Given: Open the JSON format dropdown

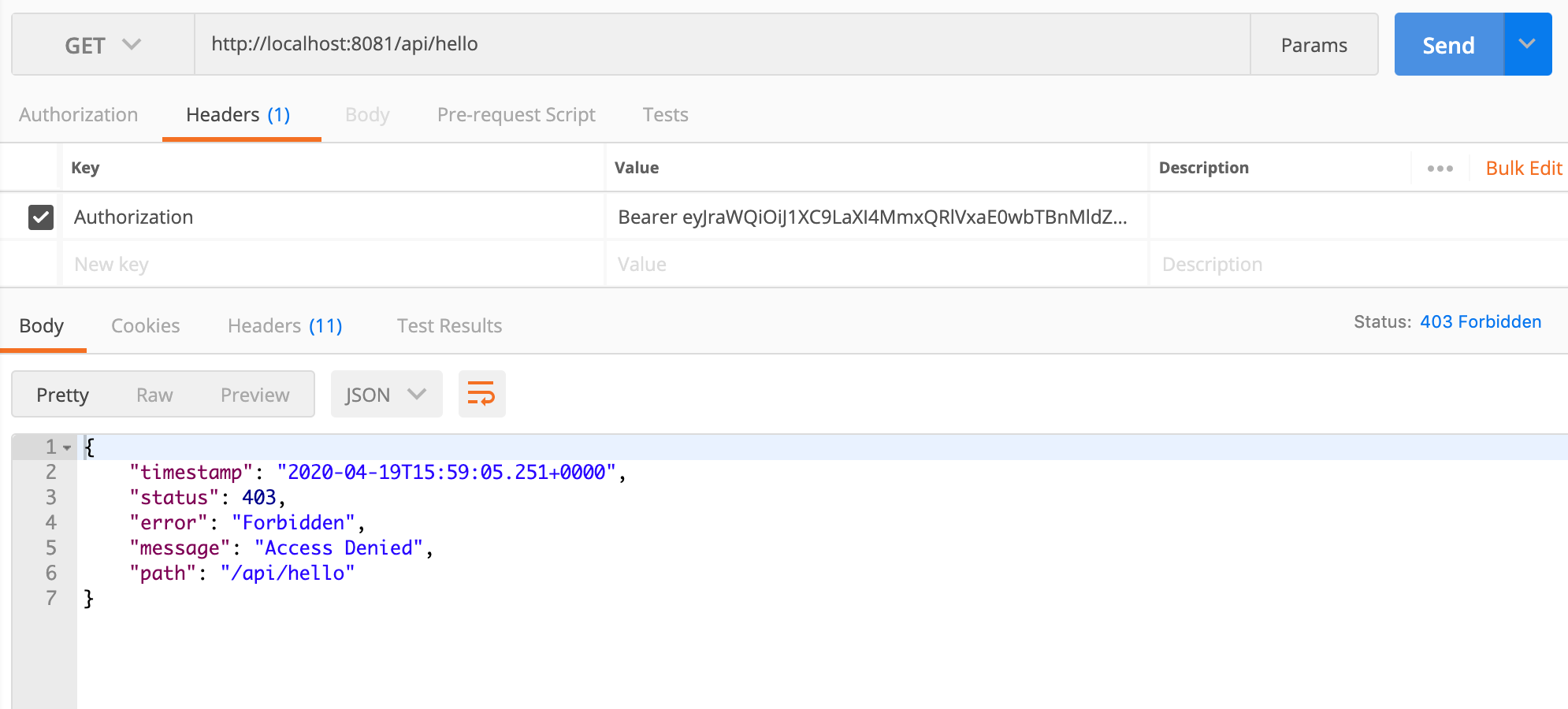Looking at the screenshot, I should point(385,394).
